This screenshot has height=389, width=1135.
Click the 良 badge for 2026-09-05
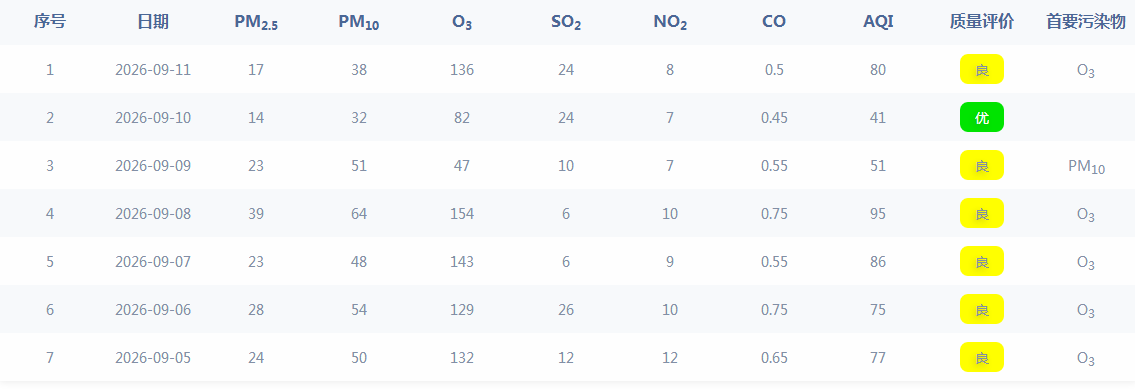click(x=982, y=357)
